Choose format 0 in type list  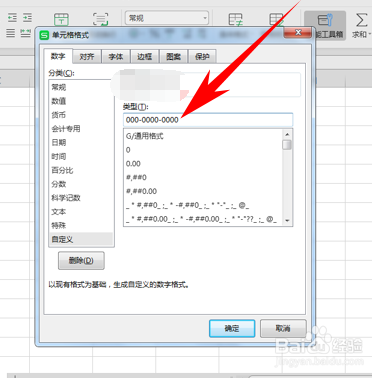(x=203, y=150)
